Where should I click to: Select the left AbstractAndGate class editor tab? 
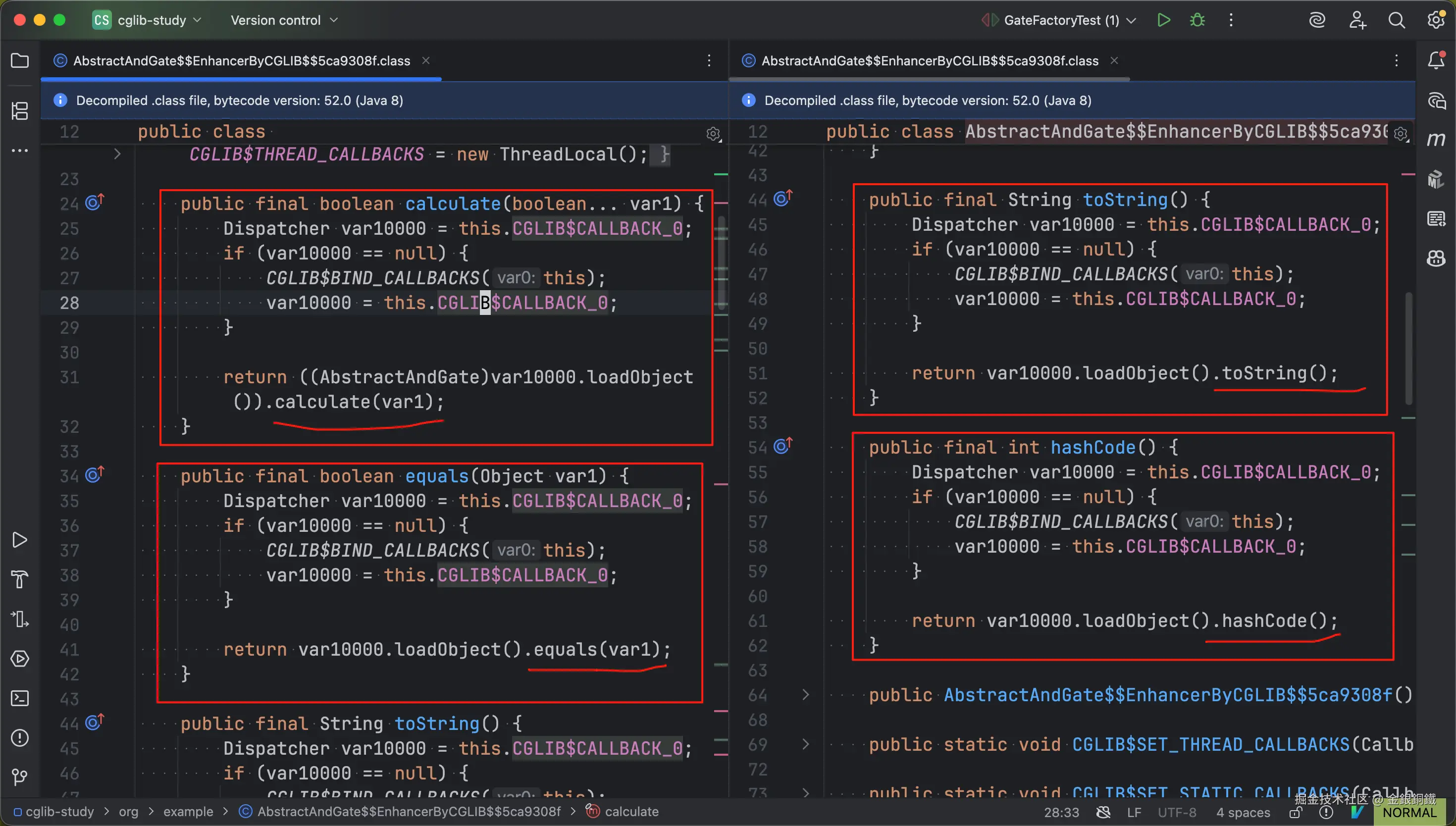pyautogui.click(x=241, y=61)
